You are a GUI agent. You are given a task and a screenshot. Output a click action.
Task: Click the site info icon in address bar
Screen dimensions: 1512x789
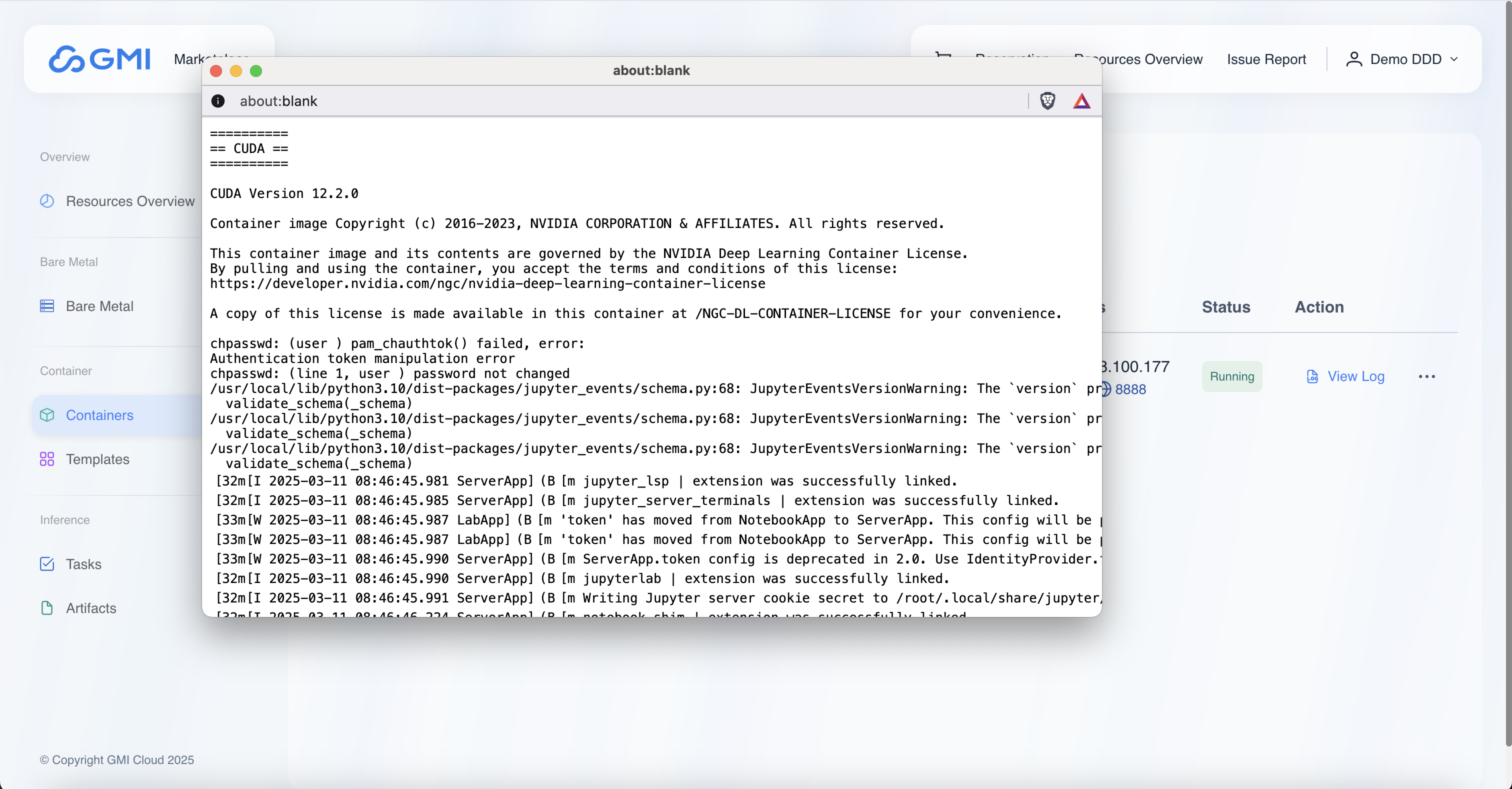point(218,101)
